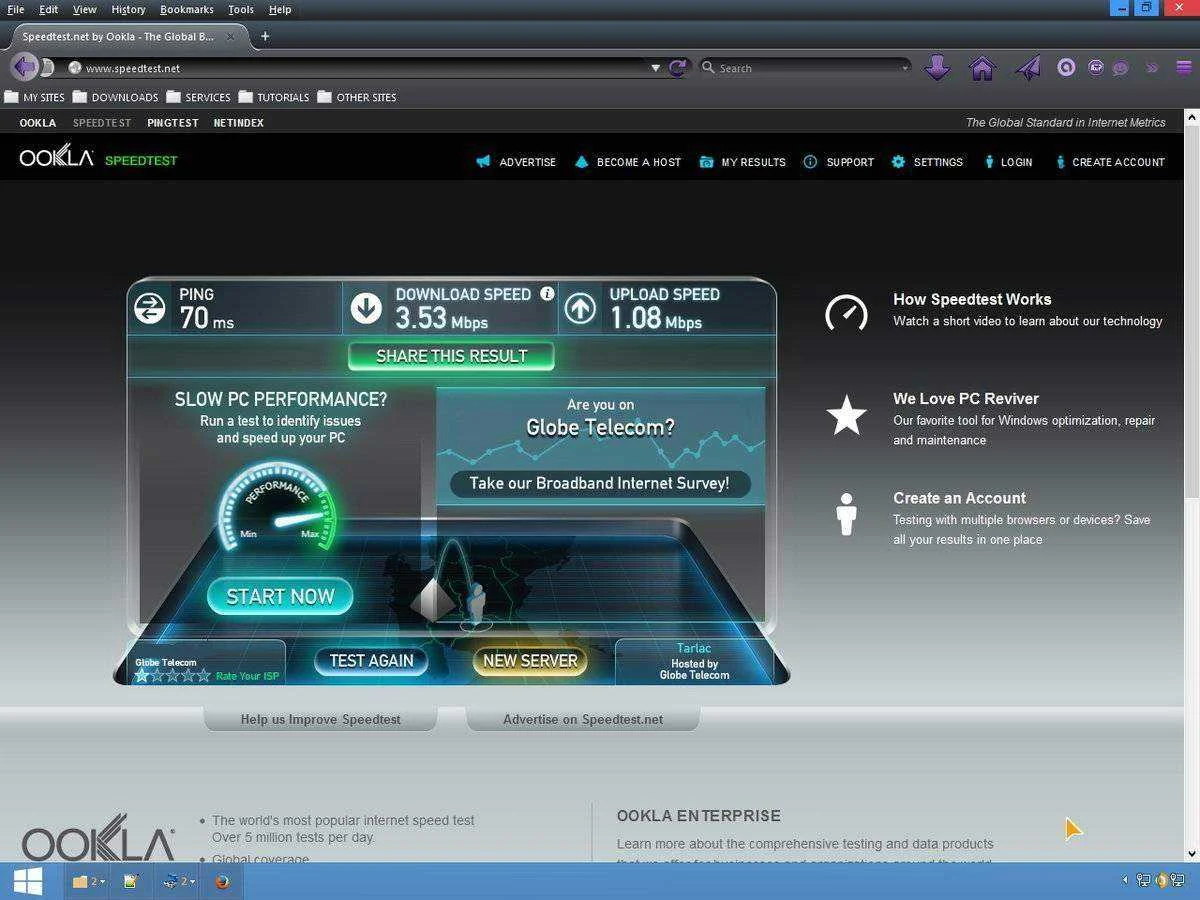
Task: Open the Tools menu
Action: pyautogui.click(x=241, y=9)
